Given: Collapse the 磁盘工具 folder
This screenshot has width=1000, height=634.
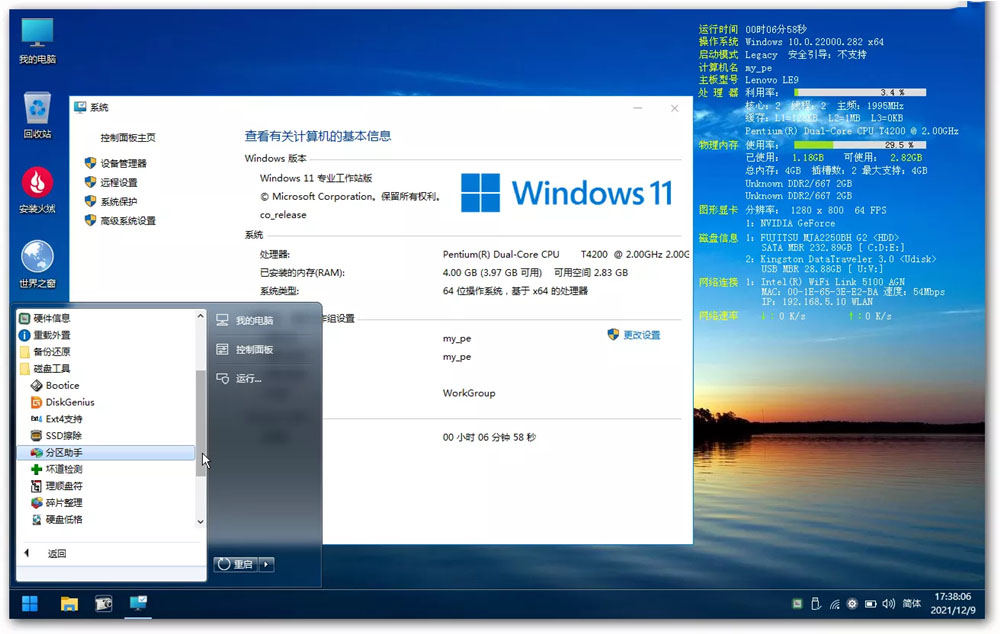Looking at the screenshot, I should (45, 369).
